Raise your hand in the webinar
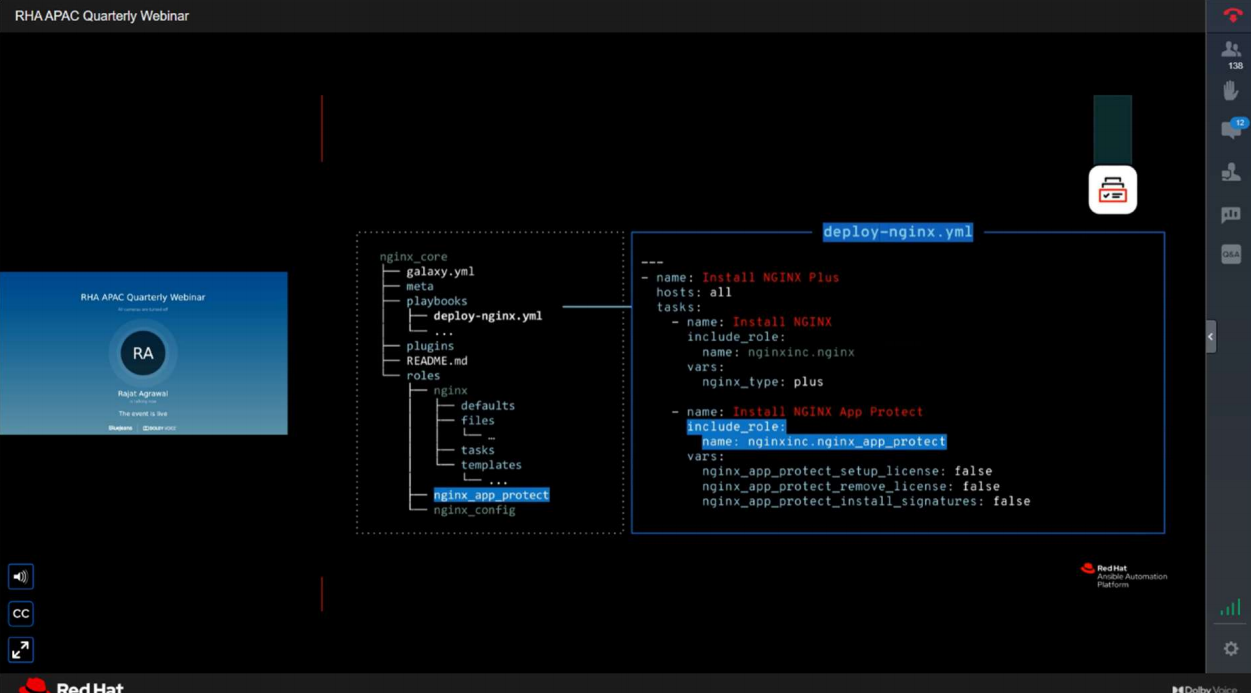The width and height of the screenshot is (1251, 693). pyautogui.click(x=1231, y=91)
